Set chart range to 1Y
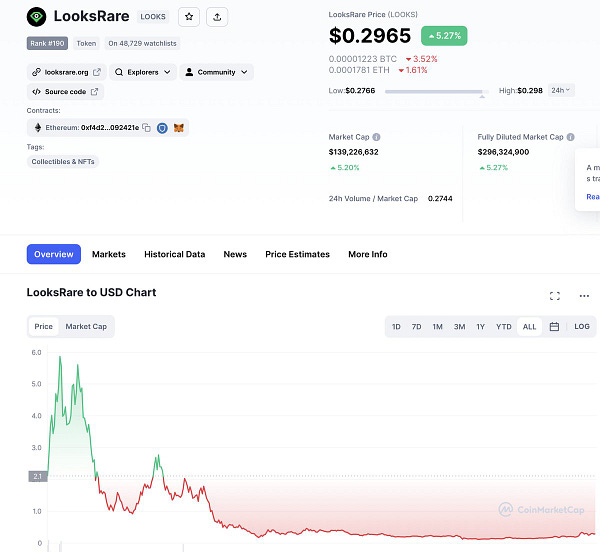Image resolution: width=600 pixels, height=552 pixels. point(481,327)
